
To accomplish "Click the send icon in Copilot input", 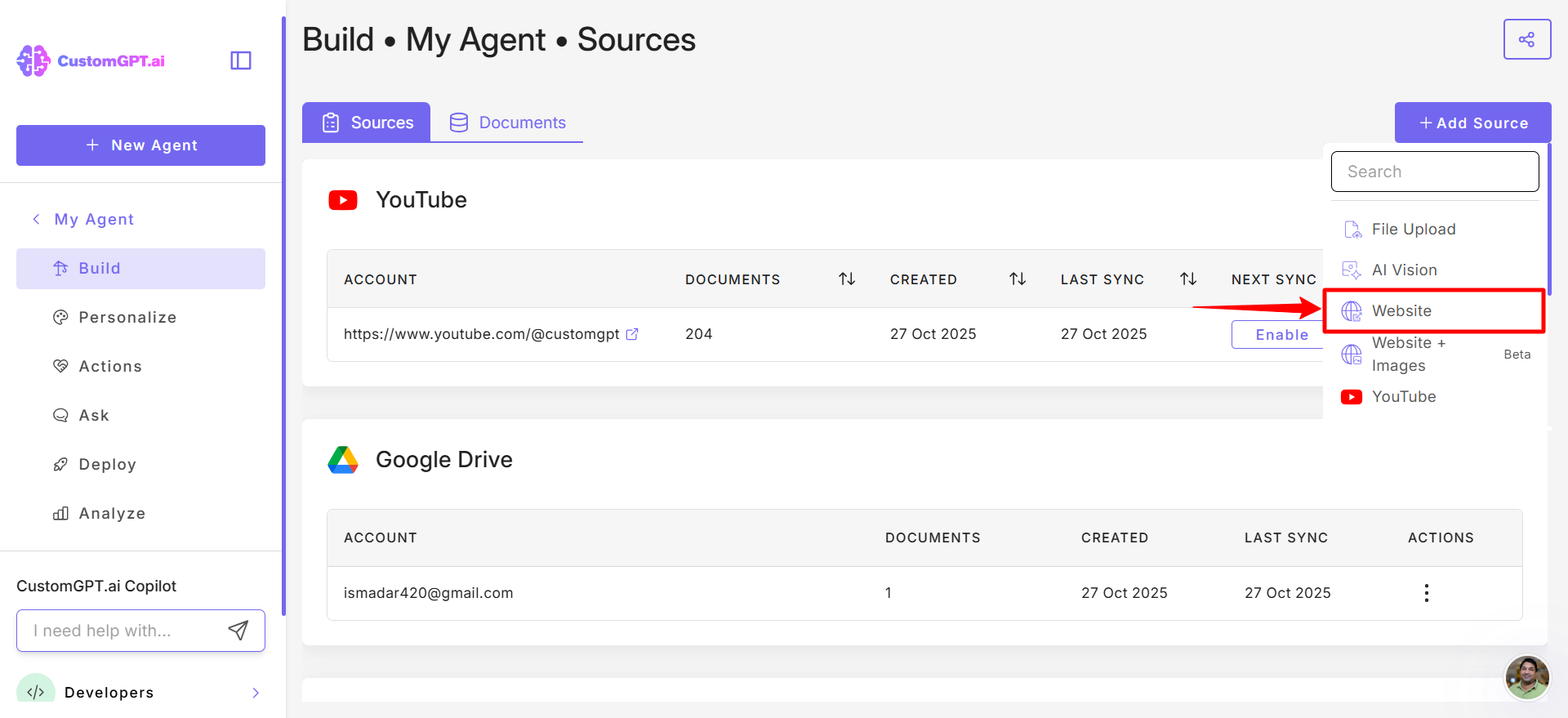I will click(238, 630).
